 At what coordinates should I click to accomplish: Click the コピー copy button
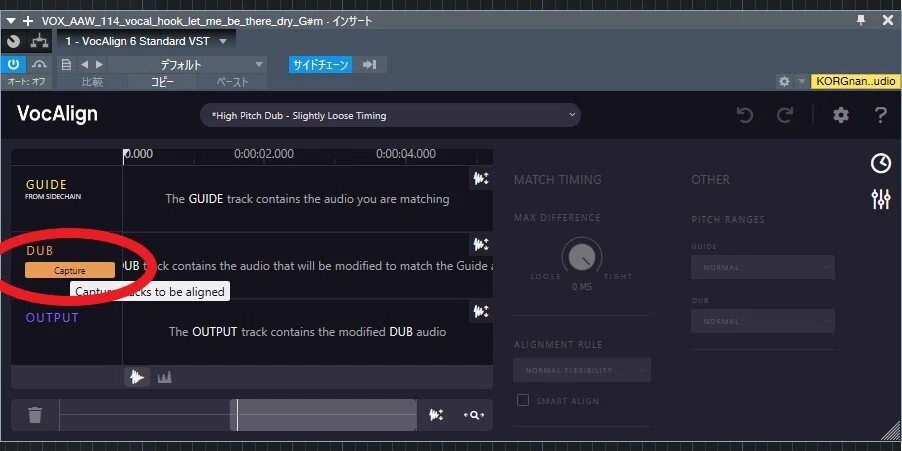(162, 82)
